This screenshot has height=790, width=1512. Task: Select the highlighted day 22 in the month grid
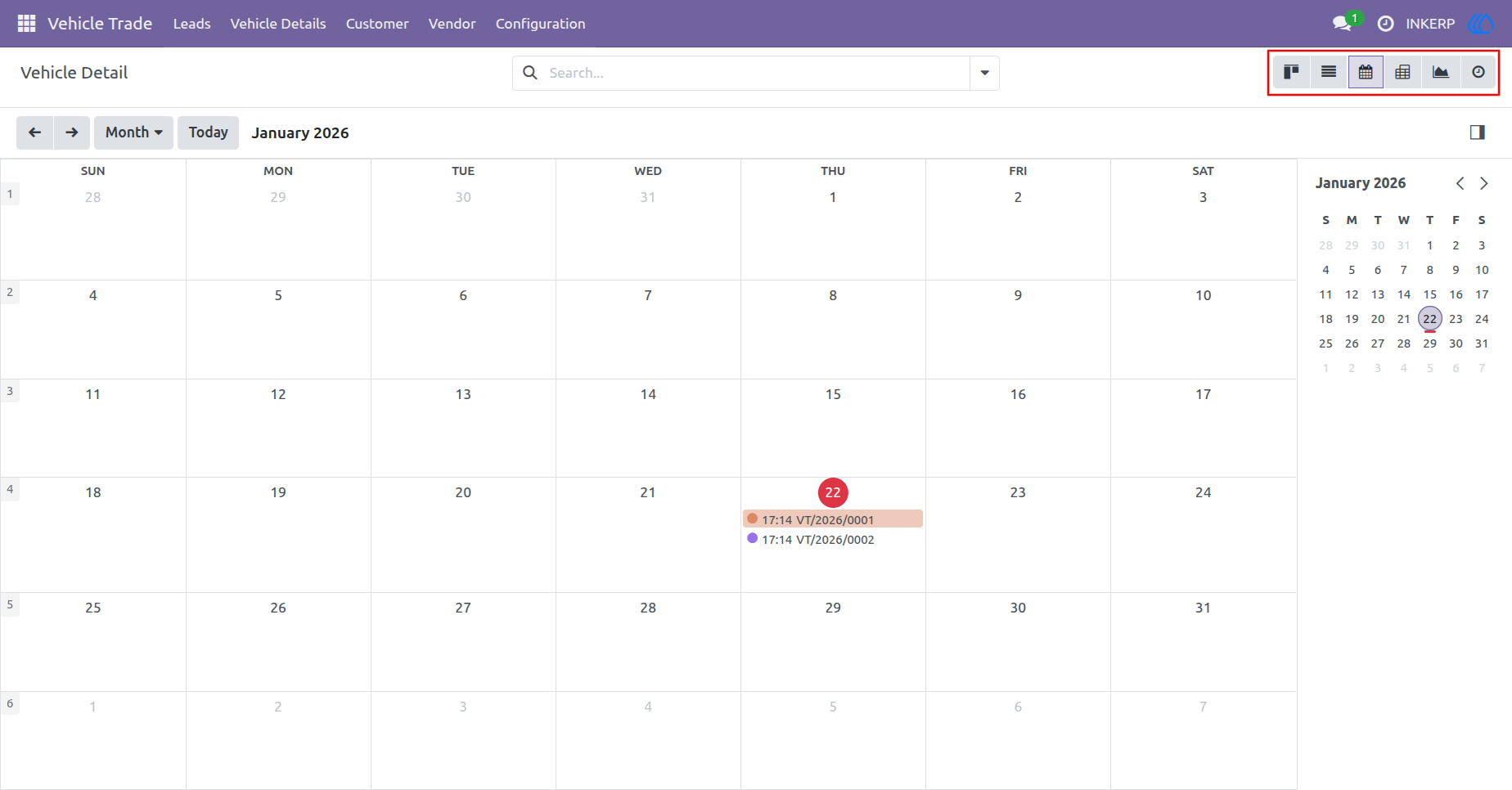pyautogui.click(x=833, y=492)
